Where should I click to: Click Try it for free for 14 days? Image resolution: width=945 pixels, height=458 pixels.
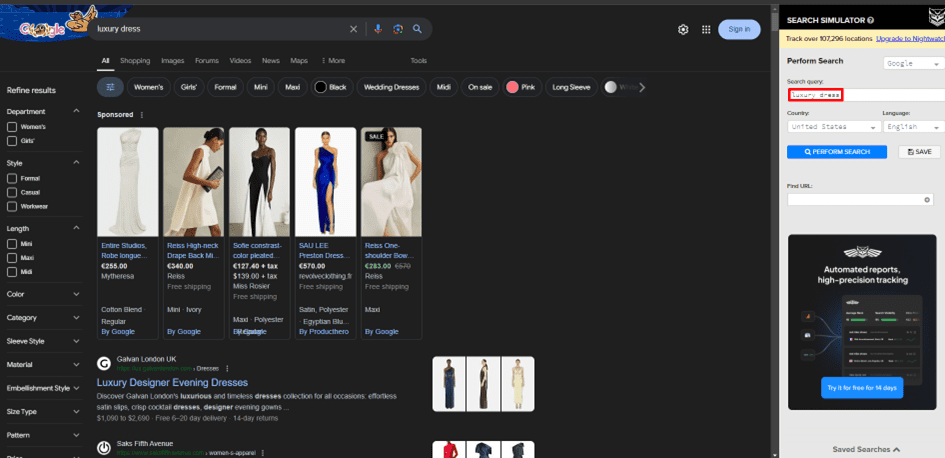pyautogui.click(x=862, y=387)
